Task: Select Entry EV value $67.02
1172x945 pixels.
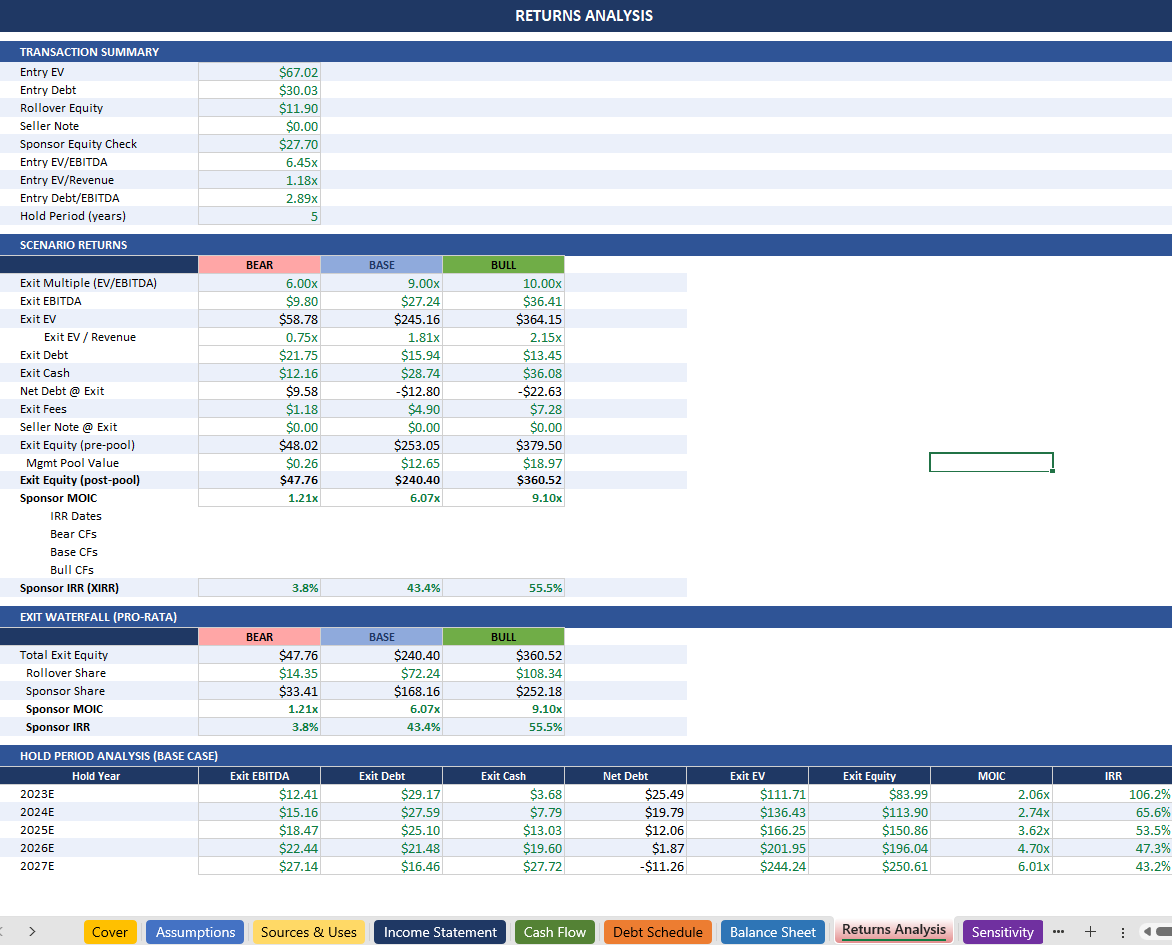Action: pos(259,72)
